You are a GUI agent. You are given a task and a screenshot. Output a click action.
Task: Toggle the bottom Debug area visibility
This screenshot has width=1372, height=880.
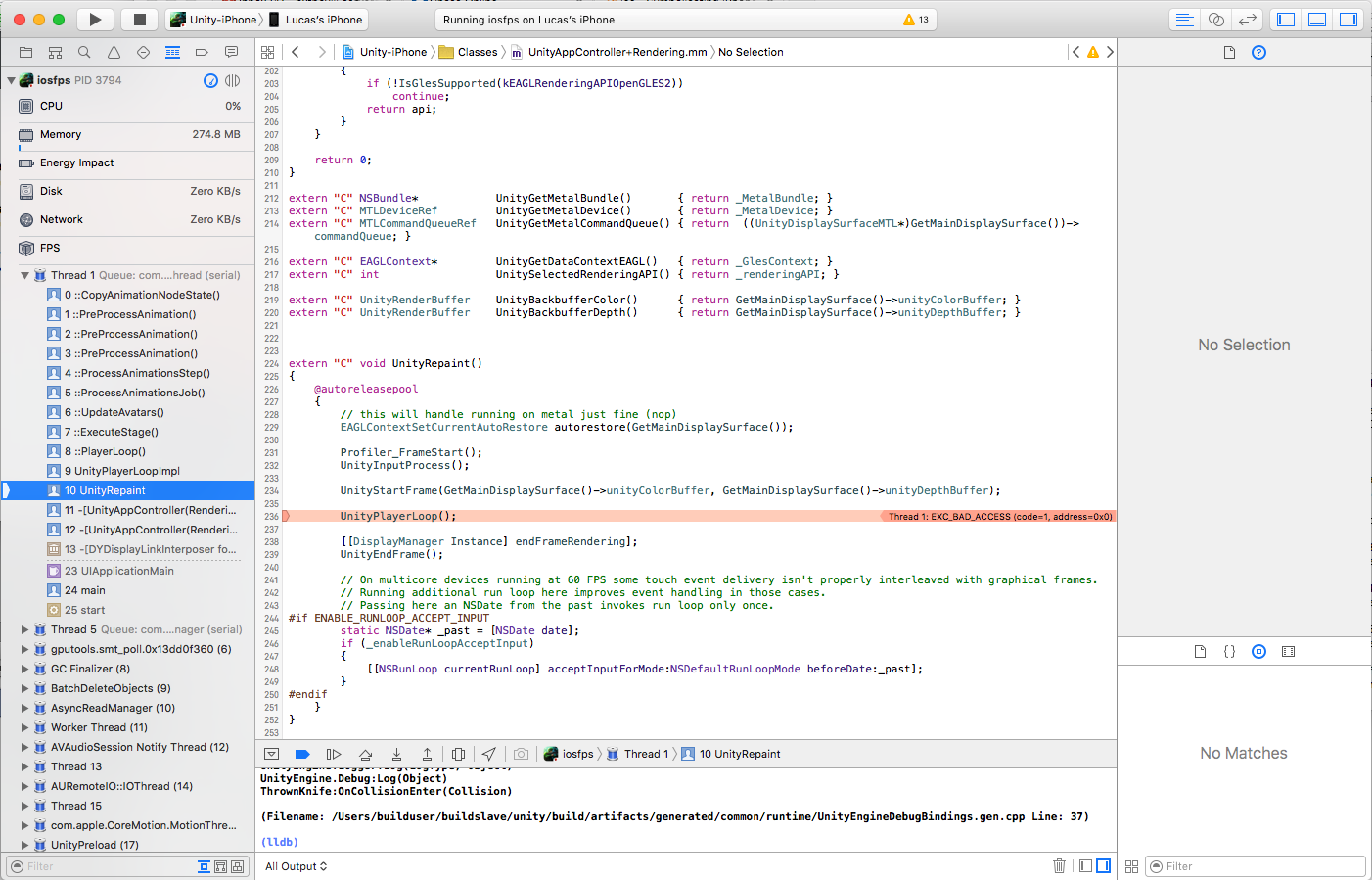click(x=1317, y=20)
